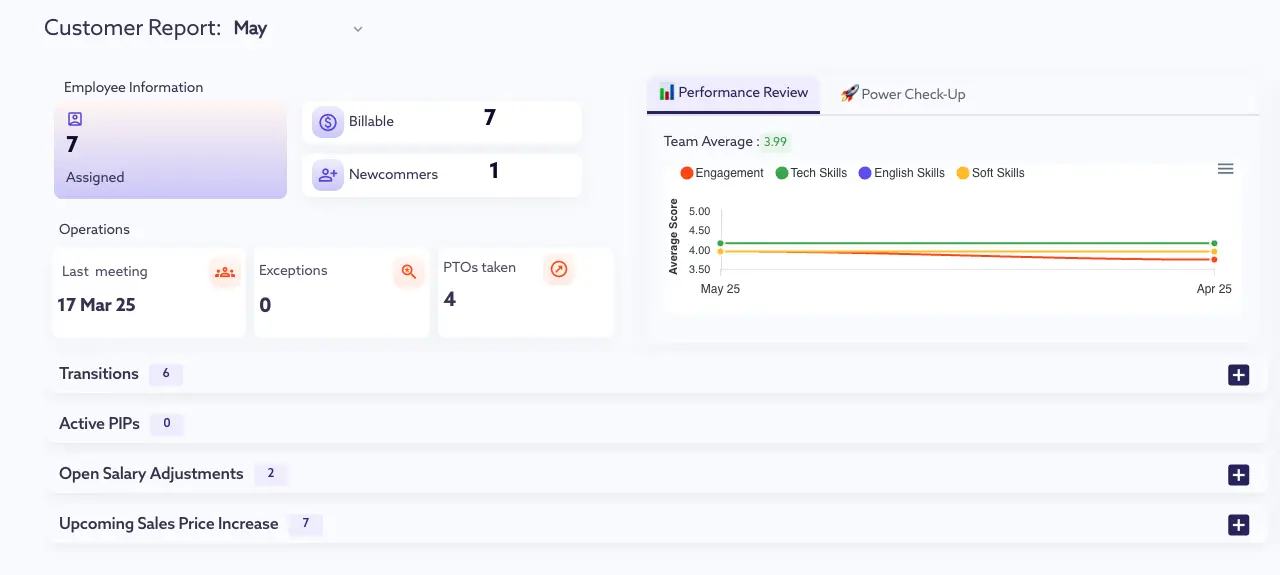Viewport: 1280px width, 575px height.
Task: Click the Newcommers add-person icon
Action: (x=328, y=175)
